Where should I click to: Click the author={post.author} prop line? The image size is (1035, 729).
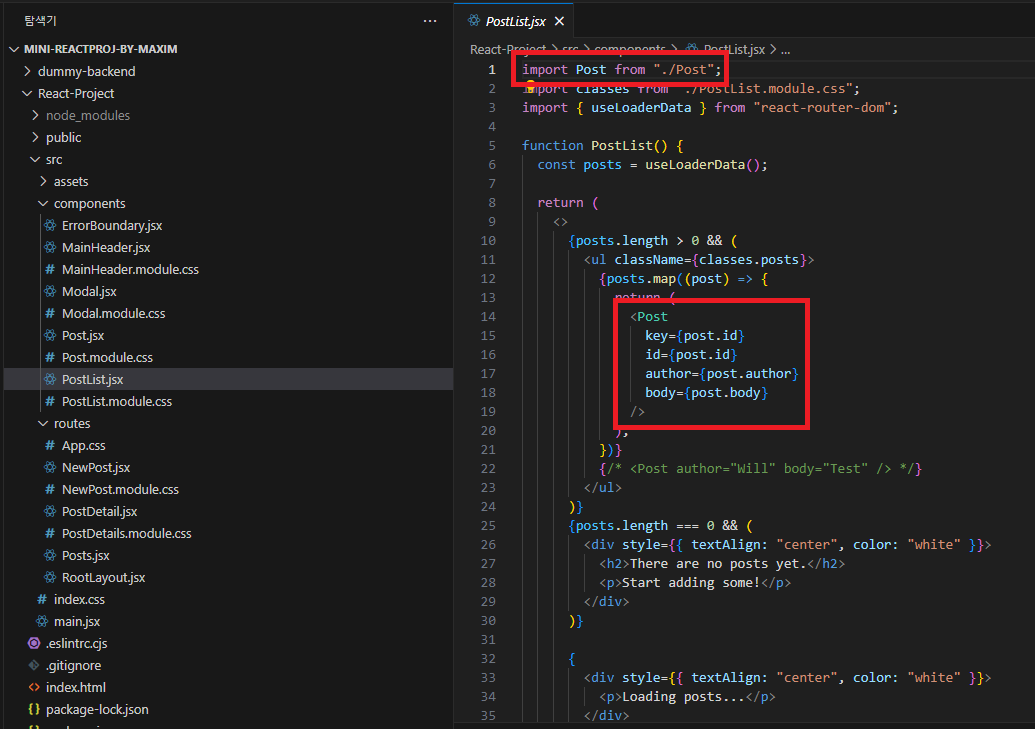coord(722,374)
